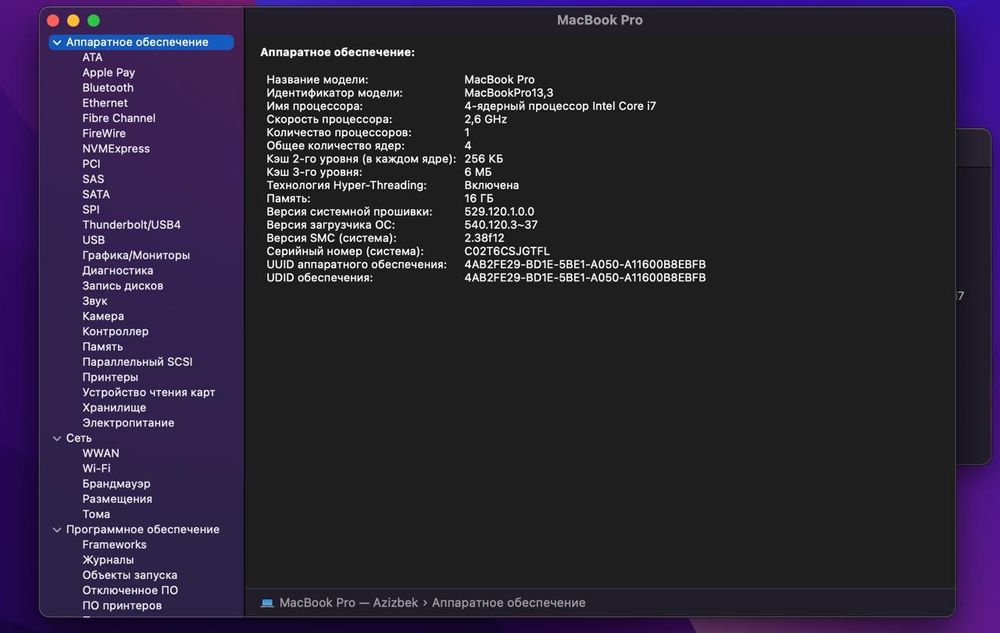This screenshot has width=1000, height=633.
Task: Select Отключенное ПО entry
Action: pyautogui.click(x=130, y=591)
